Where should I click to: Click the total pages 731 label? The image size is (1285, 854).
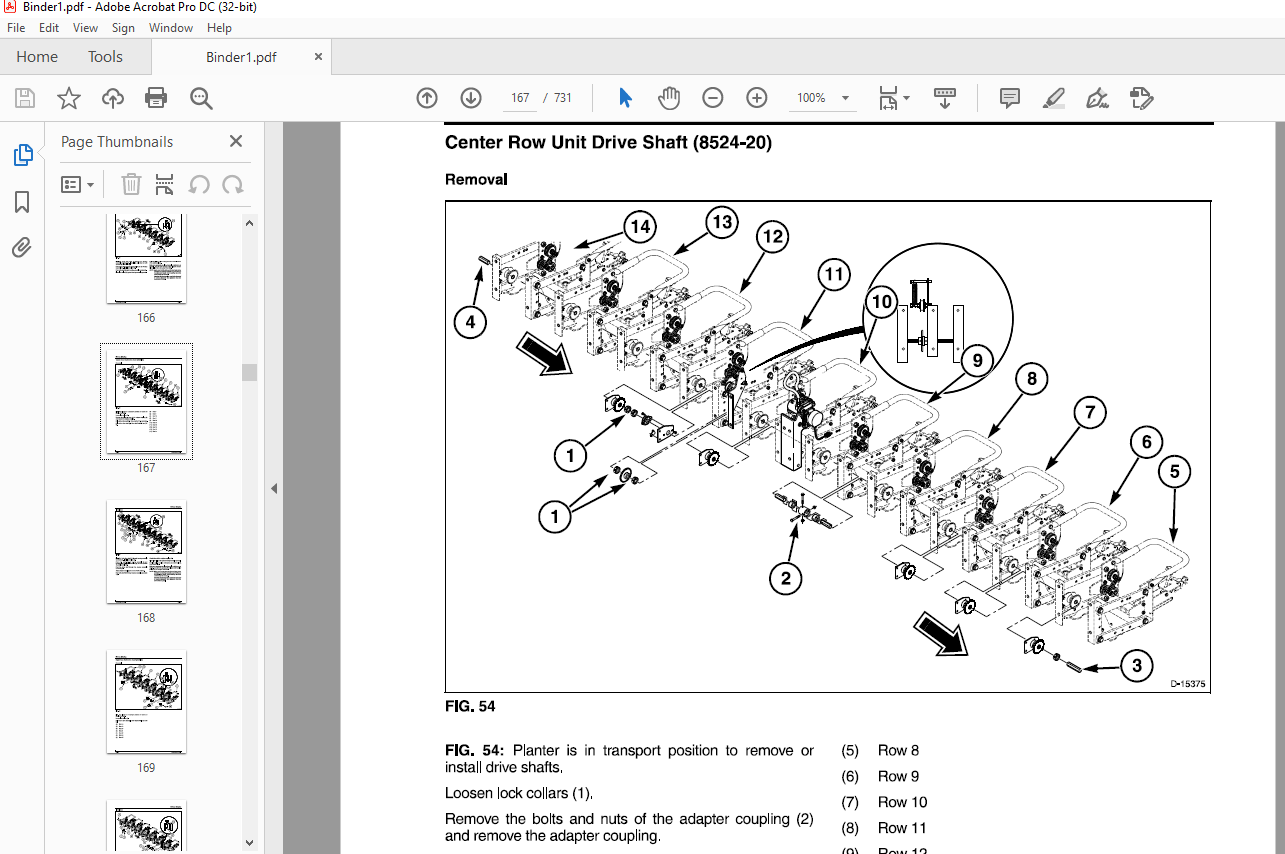pyautogui.click(x=563, y=98)
